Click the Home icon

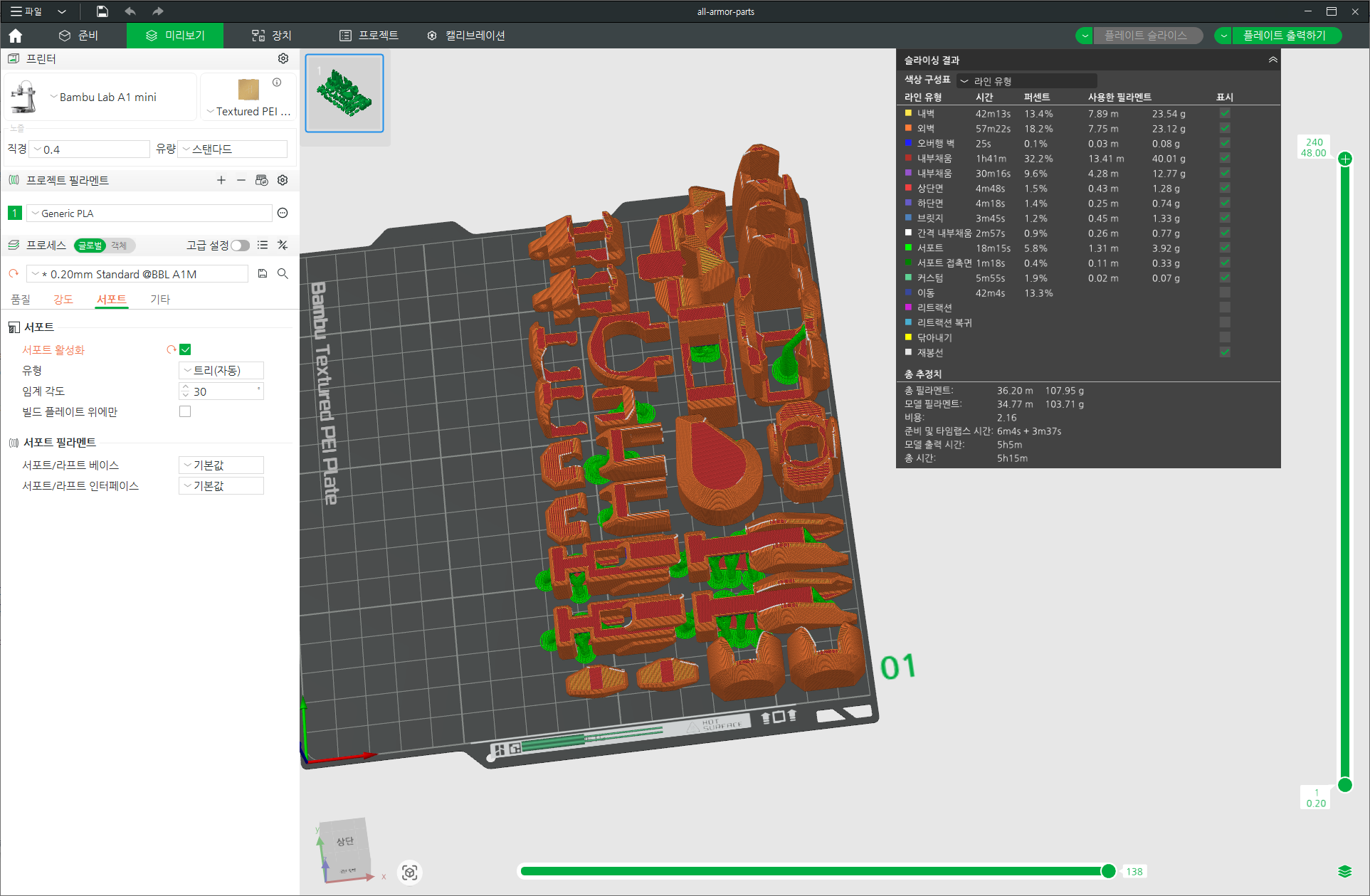(x=16, y=36)
